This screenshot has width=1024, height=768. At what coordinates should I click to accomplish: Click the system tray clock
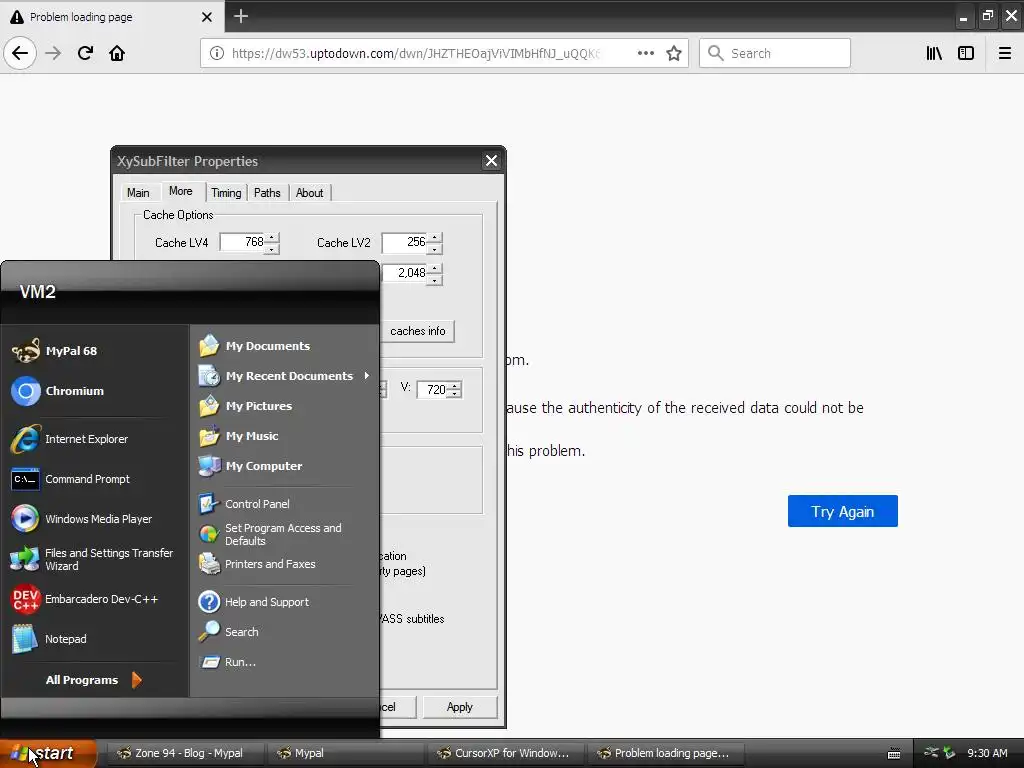[987, 753]
